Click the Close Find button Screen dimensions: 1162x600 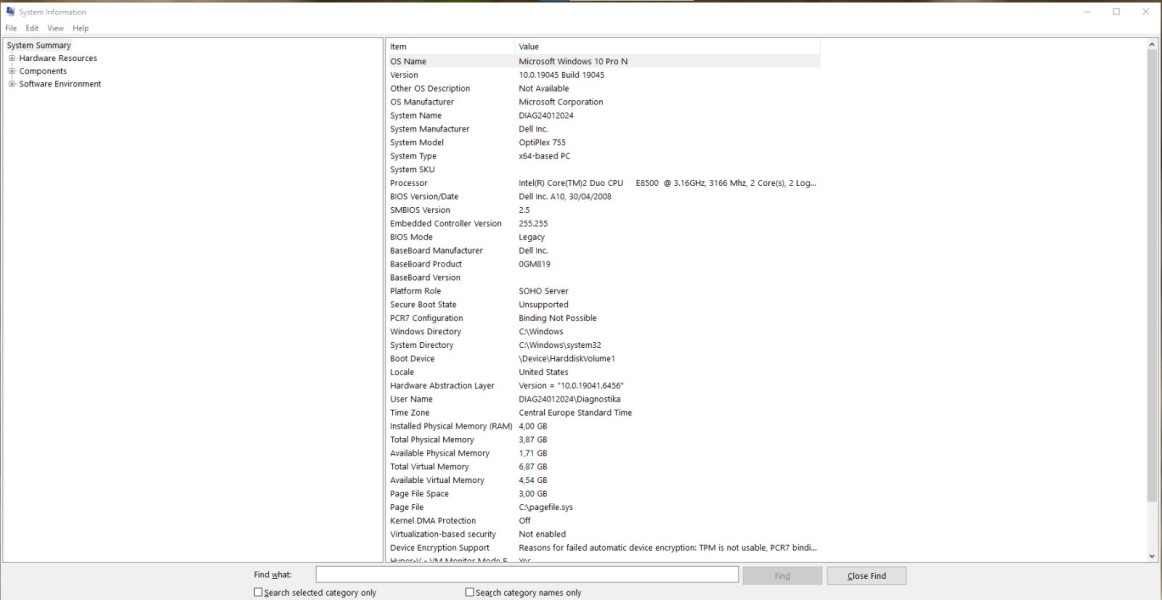866,575
